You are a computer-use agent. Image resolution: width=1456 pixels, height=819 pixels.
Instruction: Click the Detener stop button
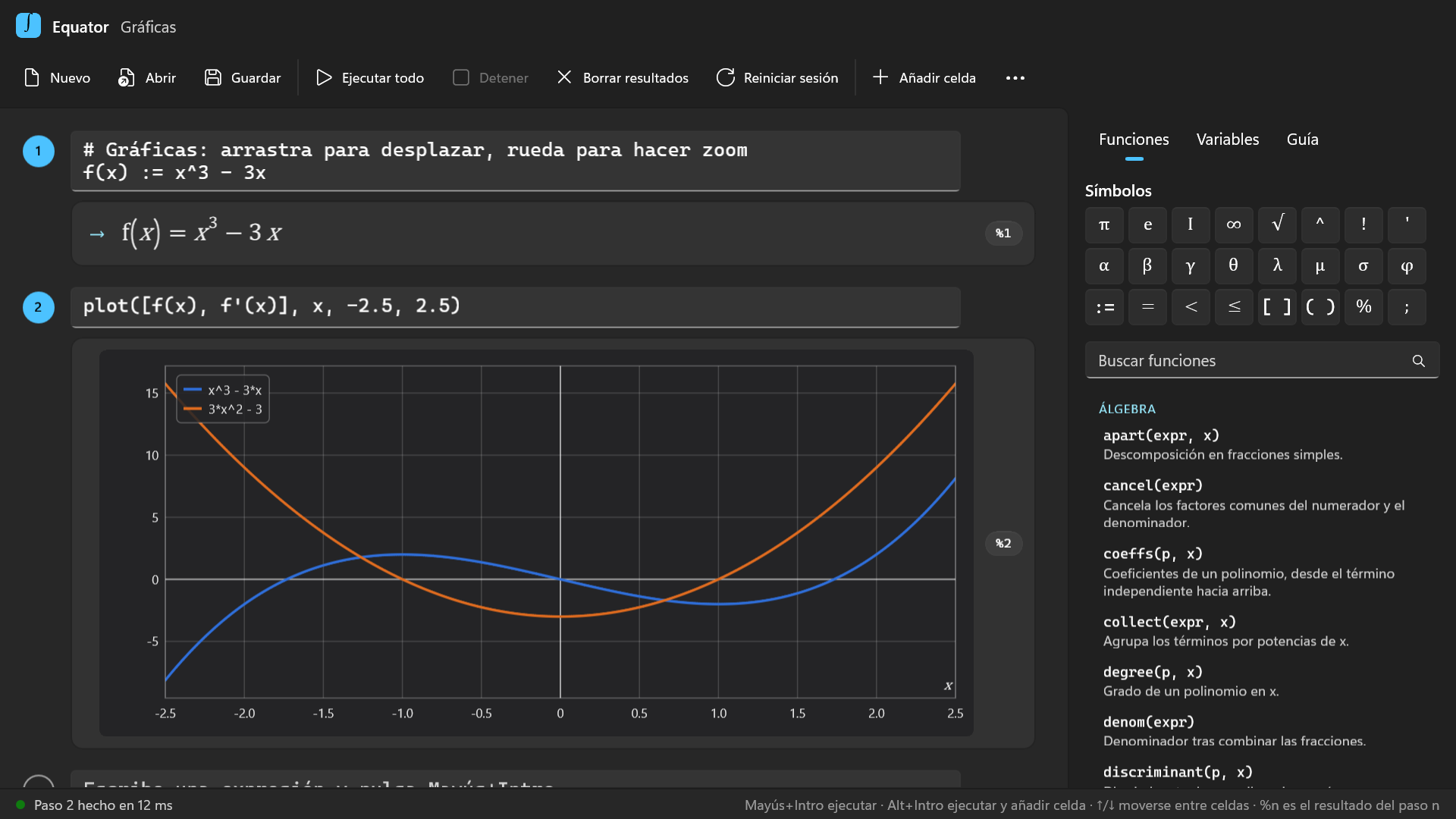(491, 77)
